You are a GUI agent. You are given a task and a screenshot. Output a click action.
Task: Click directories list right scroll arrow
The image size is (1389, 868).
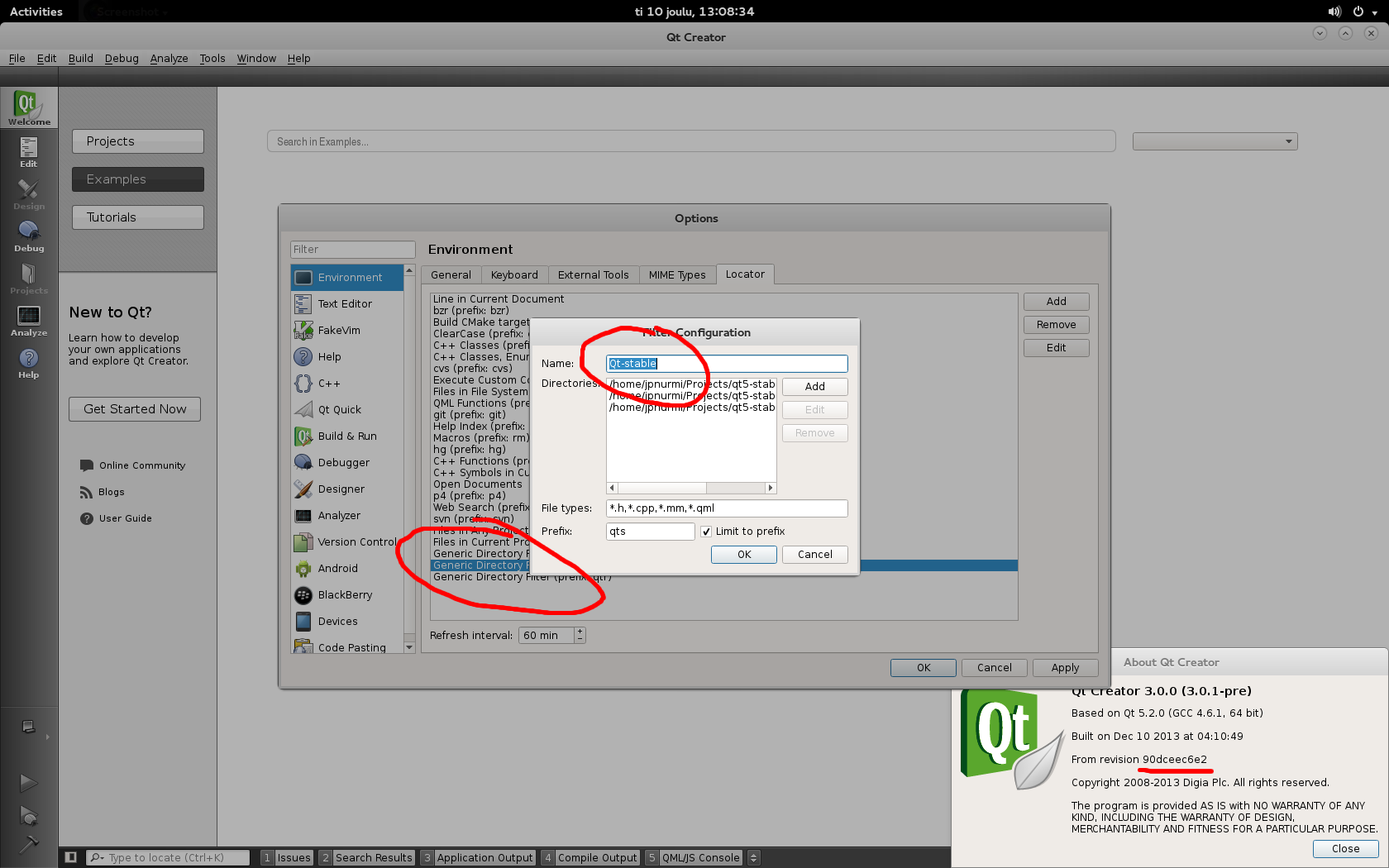tap(771, 488)
